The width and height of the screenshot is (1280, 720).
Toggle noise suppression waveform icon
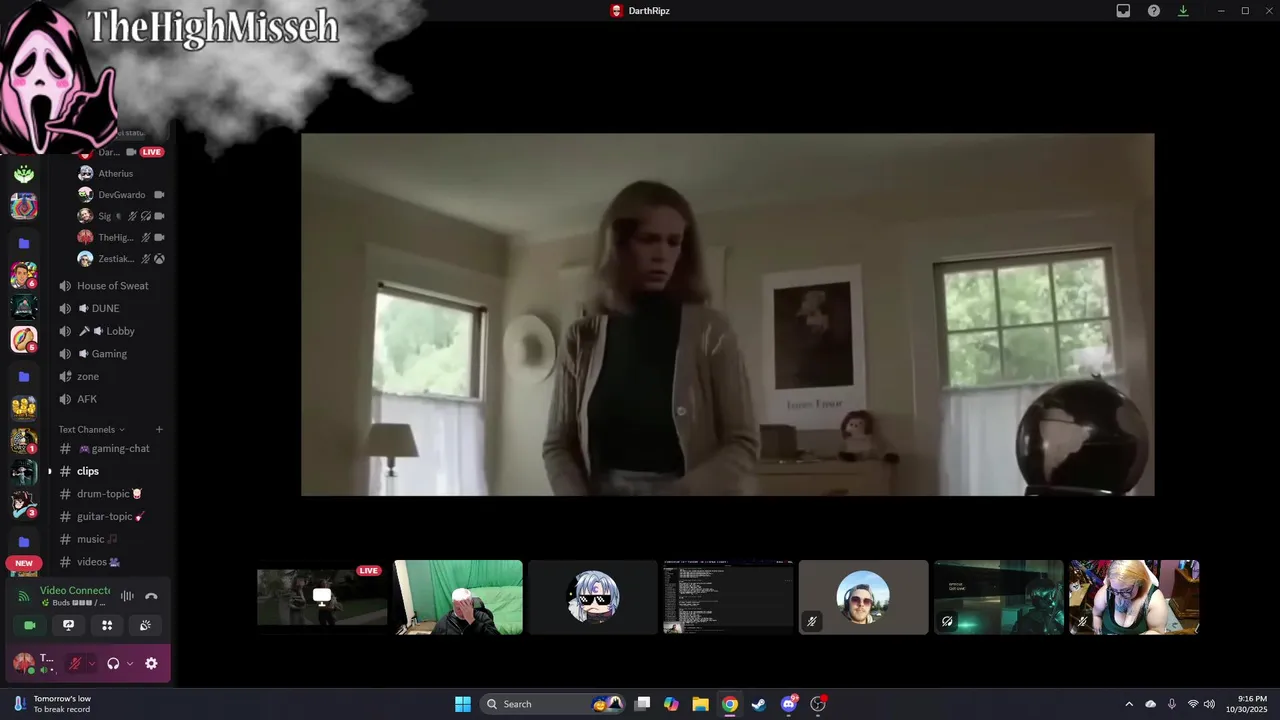coord(127,596)
